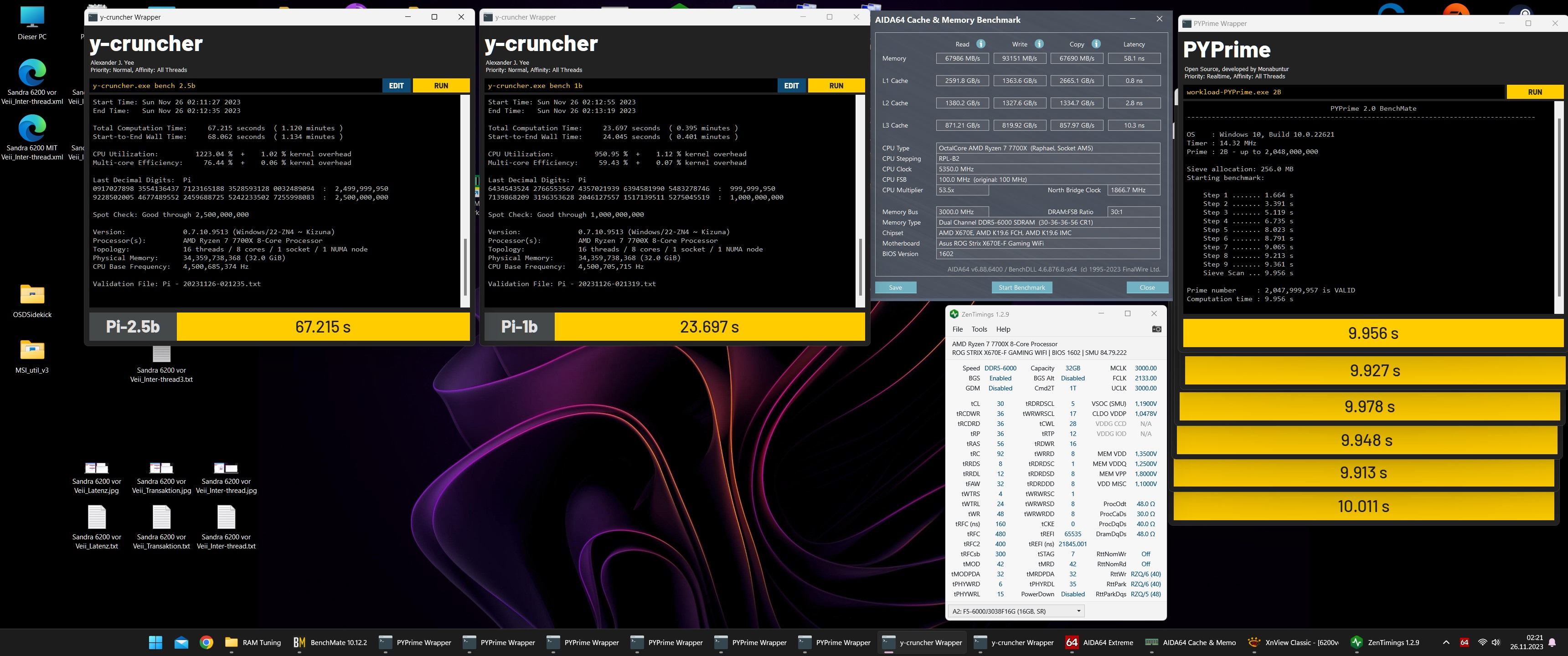Click the Copy info icon in AIDA64
This screenshot has width=1568, height=656.
click(1096, 44)
